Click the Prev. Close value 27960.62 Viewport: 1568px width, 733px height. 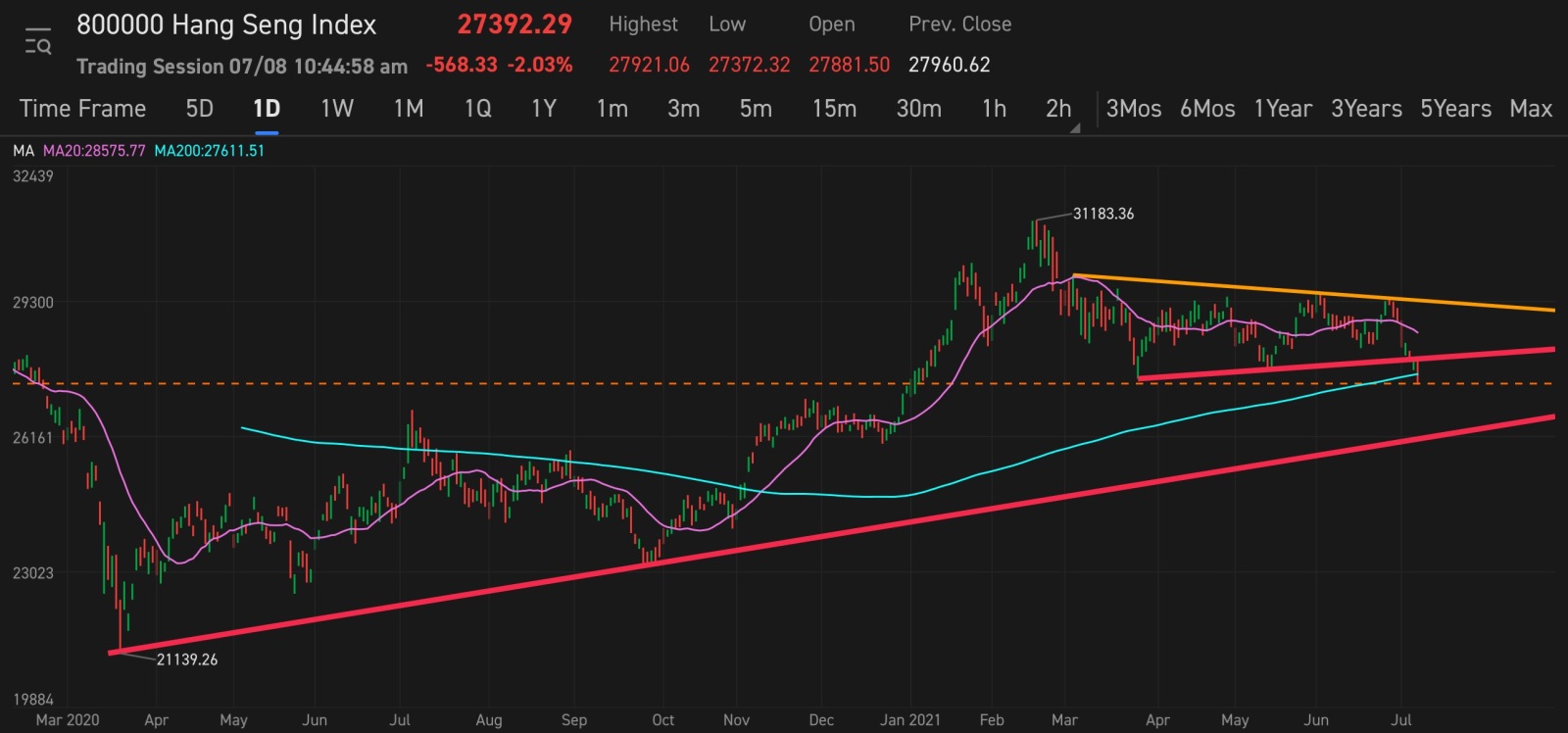click(x=949, y=65)
